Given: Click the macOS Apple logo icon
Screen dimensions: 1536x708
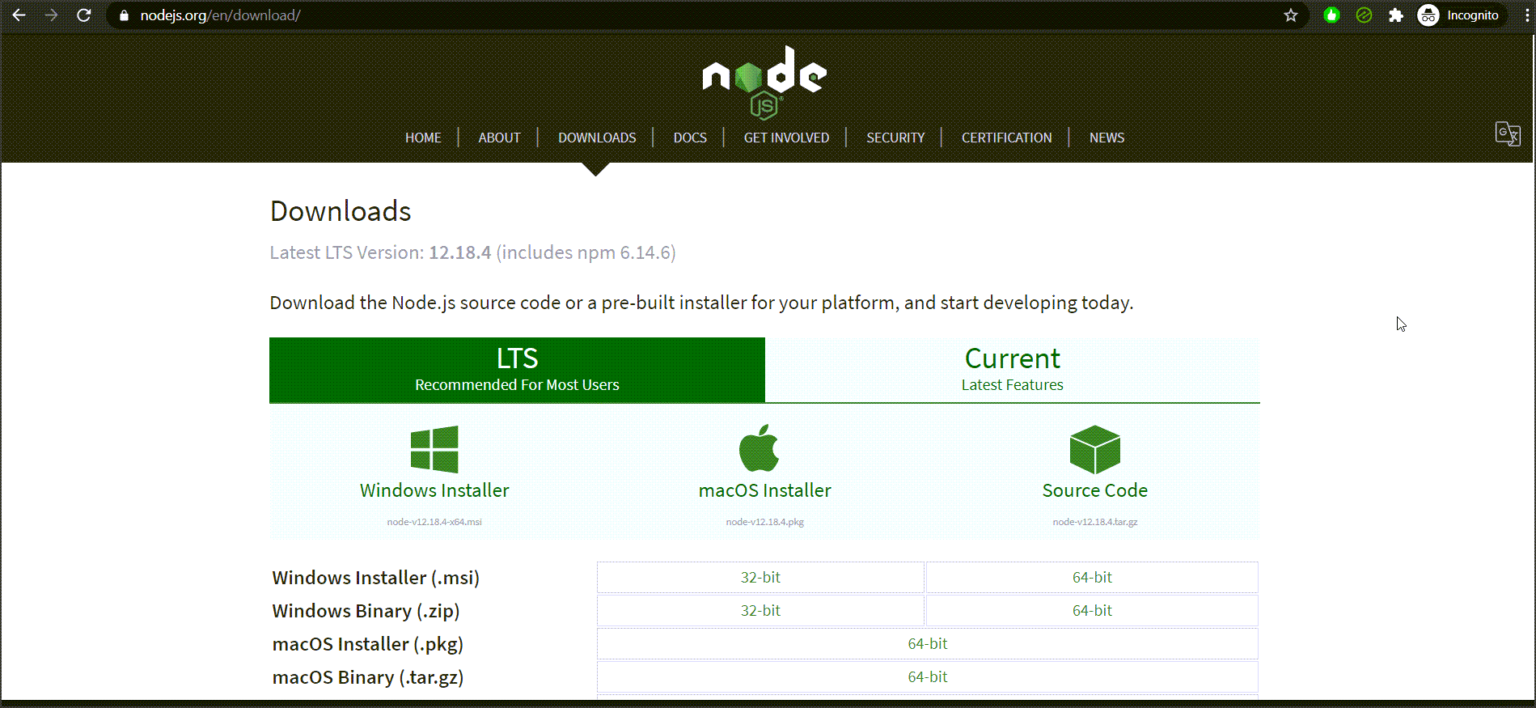Looking at the screenshot, I should (759, 447).
